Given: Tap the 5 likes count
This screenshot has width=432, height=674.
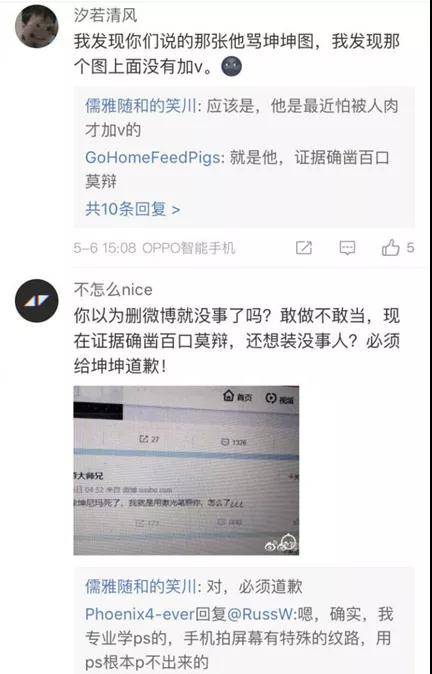Looking at the screenshot, I should click(x=410, y=248).
